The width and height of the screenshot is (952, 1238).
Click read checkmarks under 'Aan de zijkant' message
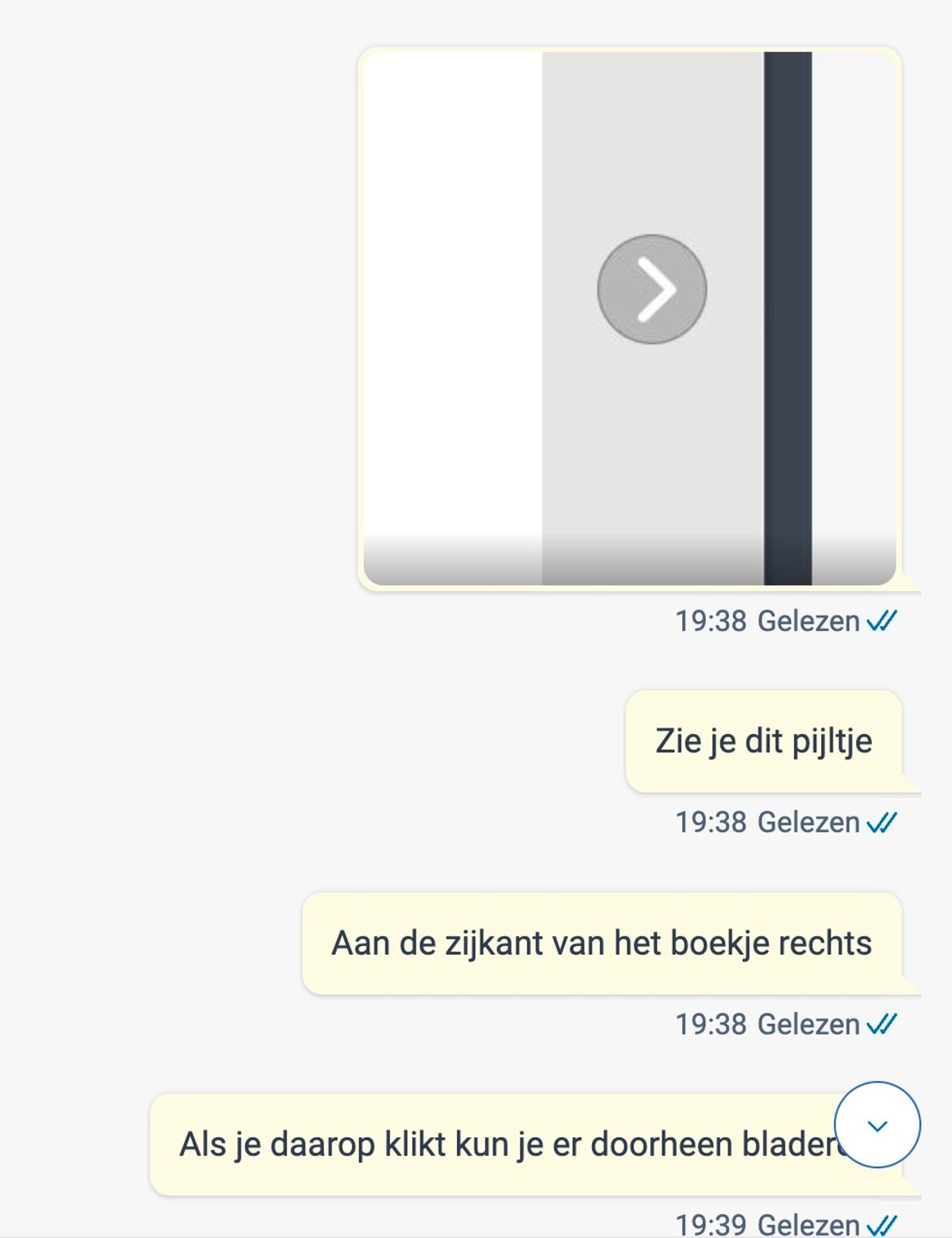click(882, 1024)
